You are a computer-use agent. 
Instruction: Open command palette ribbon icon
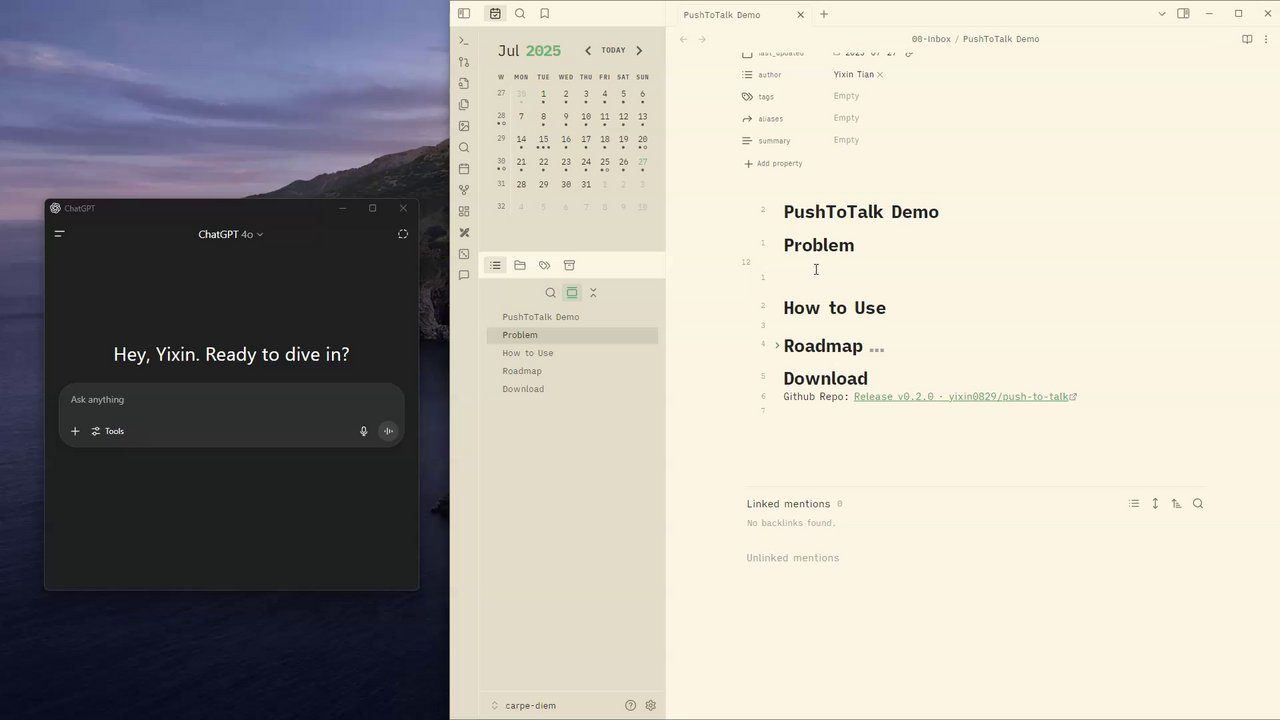coord(464,41)
